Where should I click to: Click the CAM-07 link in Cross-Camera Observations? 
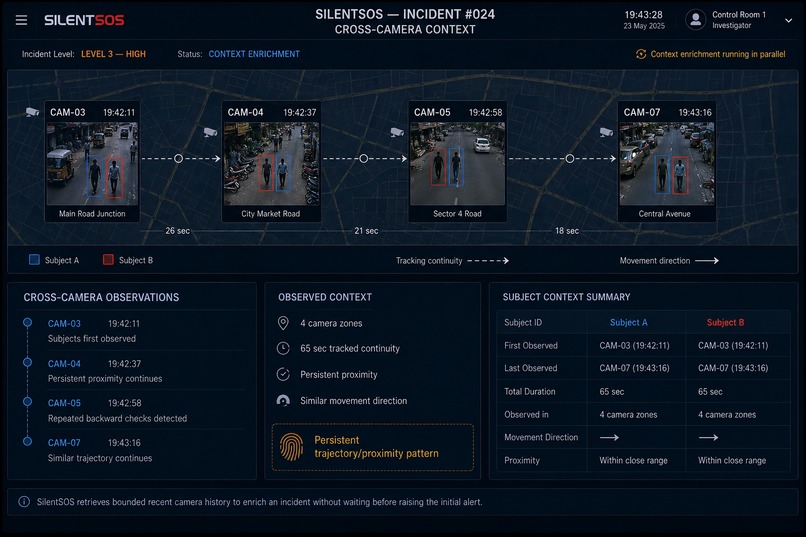64,443
